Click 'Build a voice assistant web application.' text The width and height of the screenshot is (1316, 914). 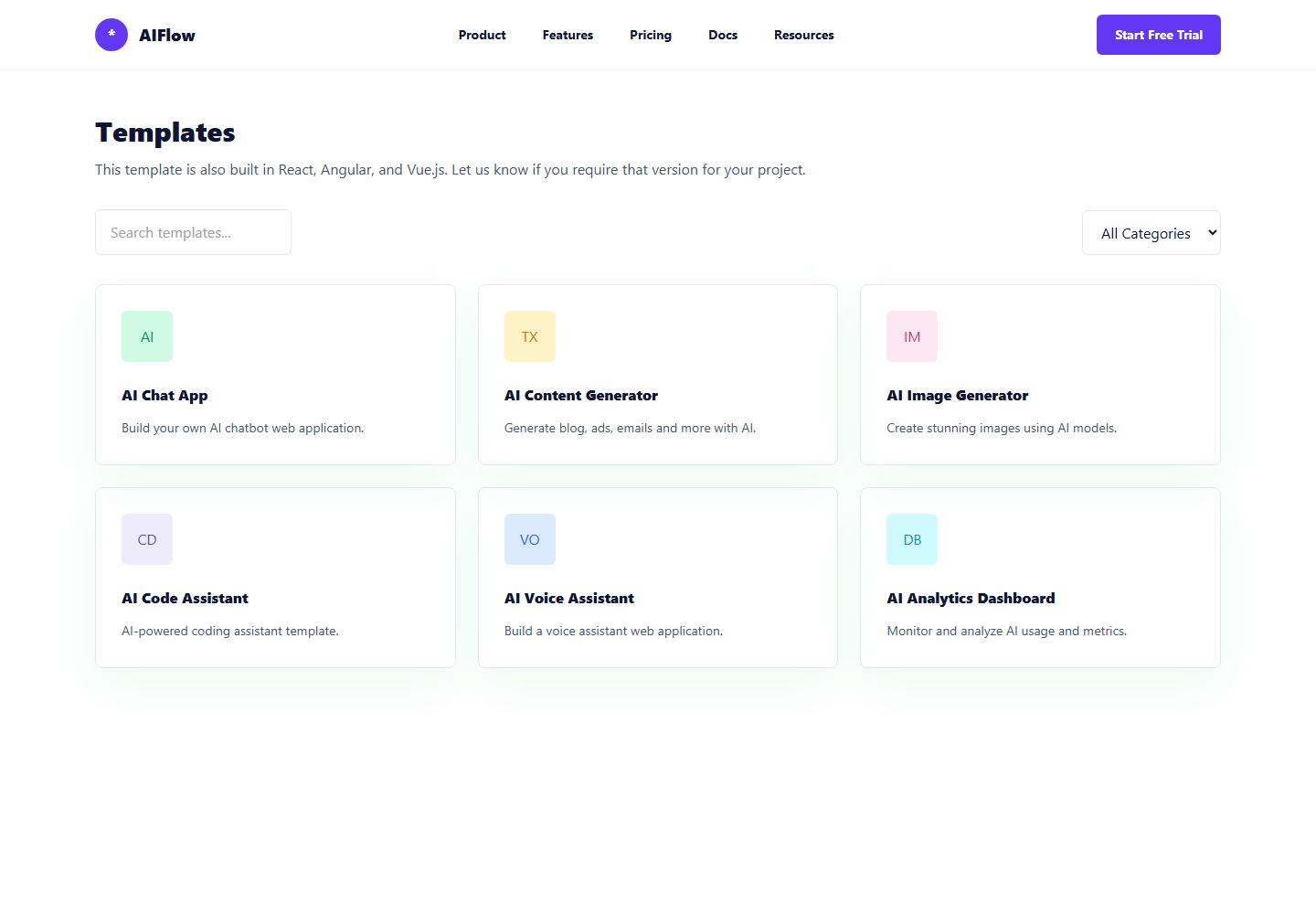pos(613,631)
